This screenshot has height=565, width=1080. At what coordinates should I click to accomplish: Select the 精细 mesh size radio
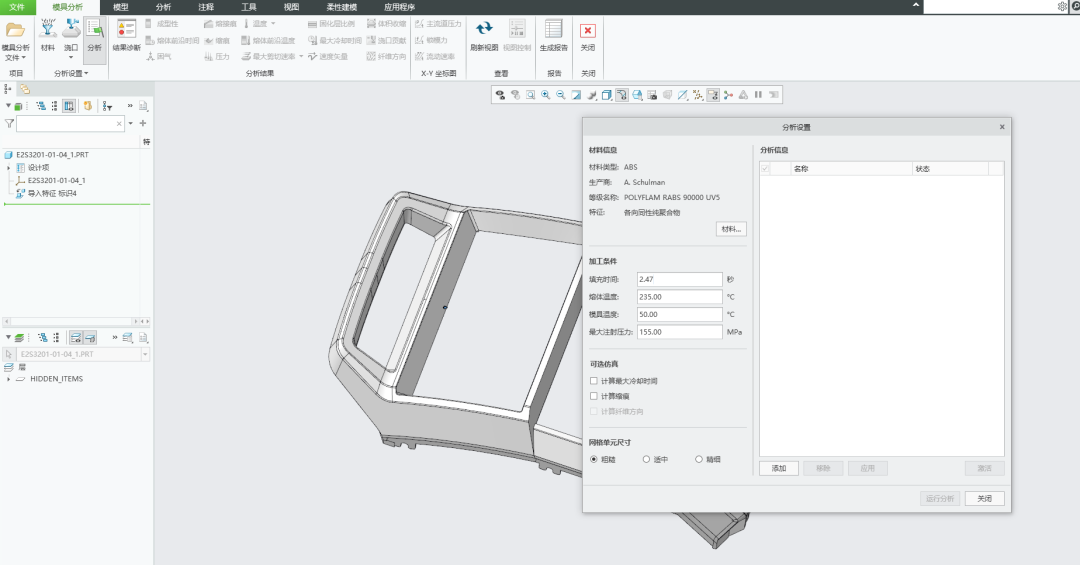click(698, 459)
